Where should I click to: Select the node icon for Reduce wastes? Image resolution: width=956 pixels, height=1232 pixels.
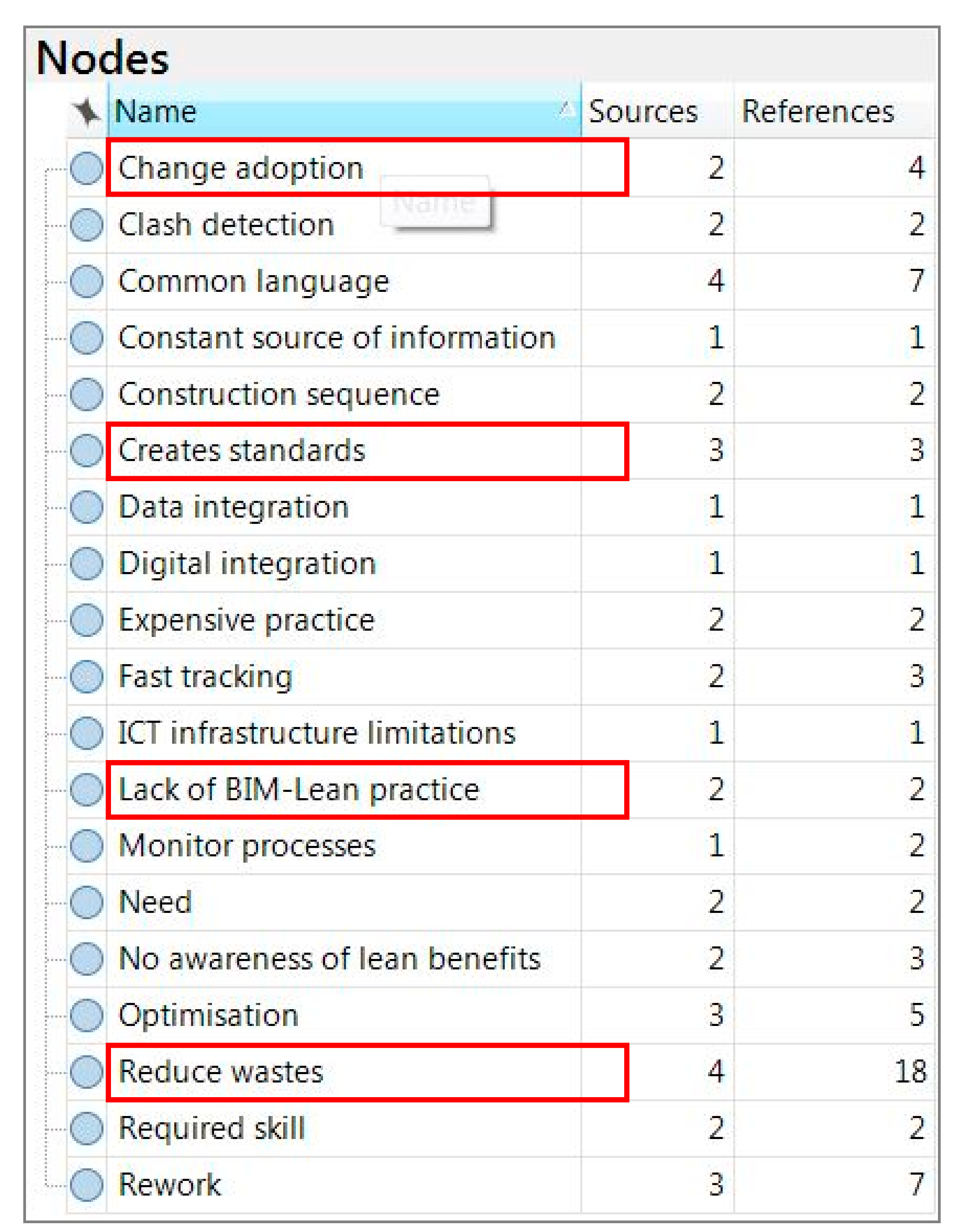[x=86, y=1072]
